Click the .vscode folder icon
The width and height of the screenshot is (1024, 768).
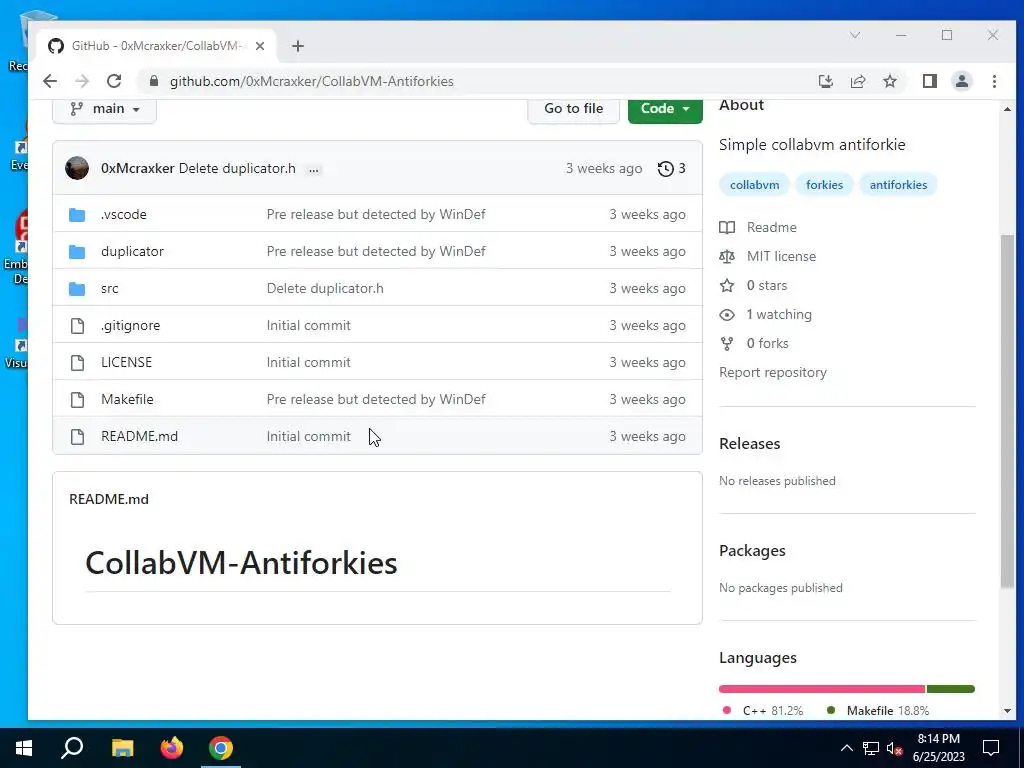(x=77, y=214)
